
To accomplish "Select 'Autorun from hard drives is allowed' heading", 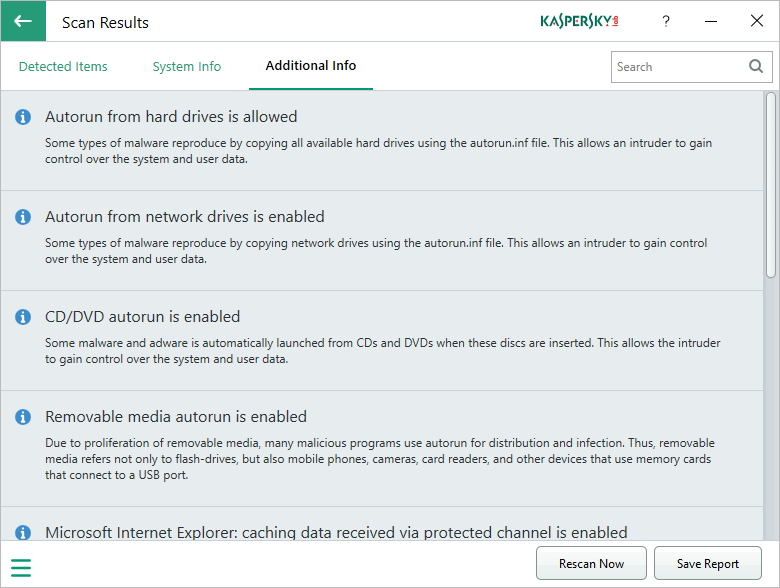I will pyautogui.click(x=171, y=117).
